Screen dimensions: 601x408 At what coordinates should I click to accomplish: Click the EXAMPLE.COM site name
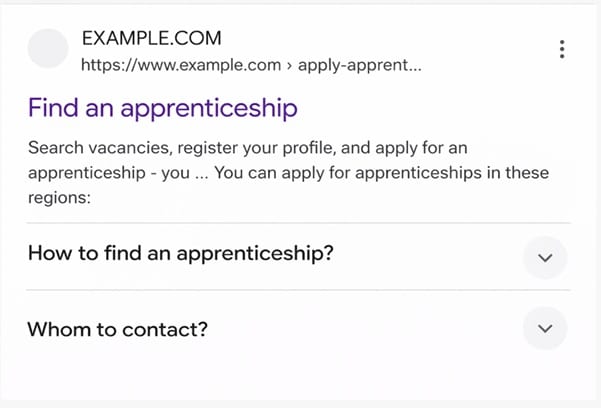150,39
